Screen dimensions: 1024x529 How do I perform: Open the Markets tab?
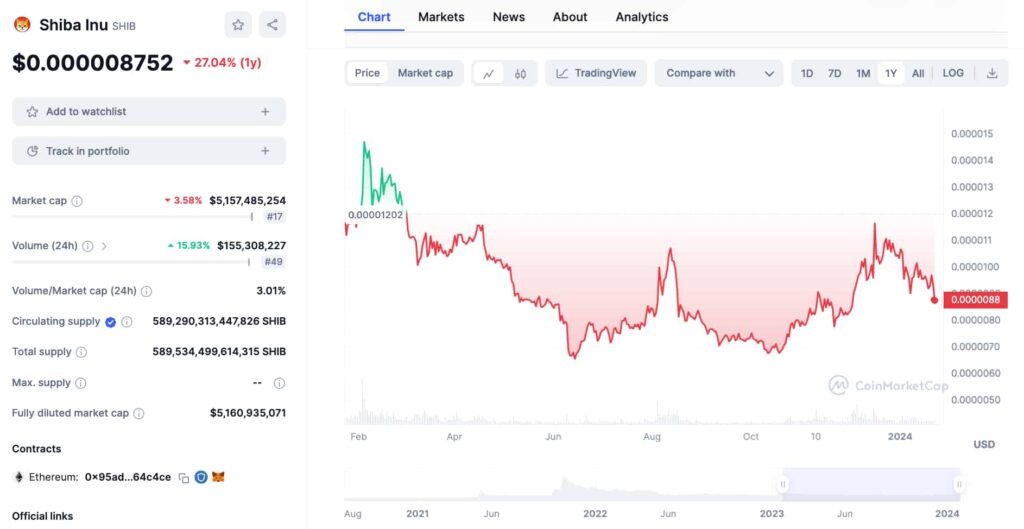click(x=441, y=17)
